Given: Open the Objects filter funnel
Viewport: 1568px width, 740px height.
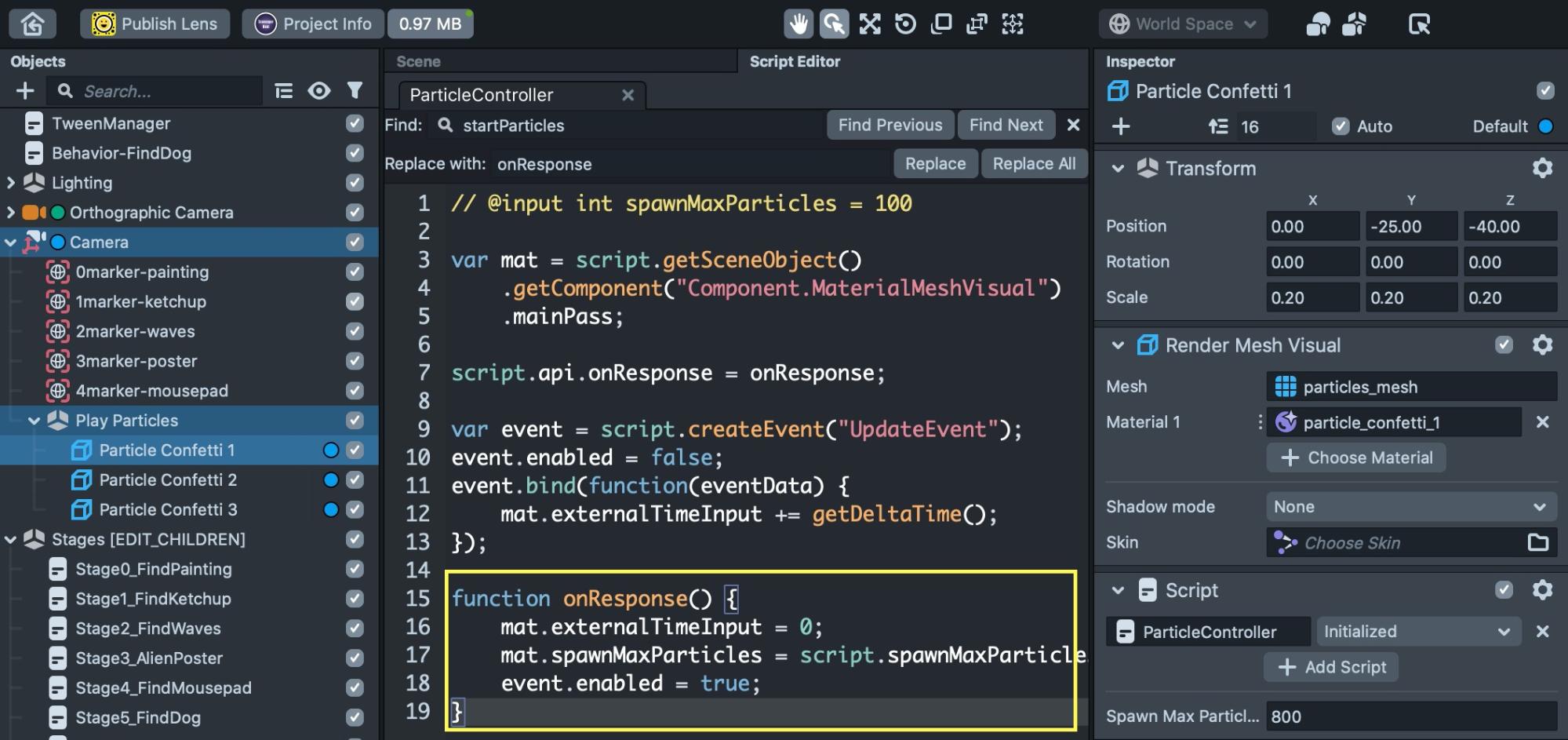Looking at the screenshot, I should (x=355, y=91).
